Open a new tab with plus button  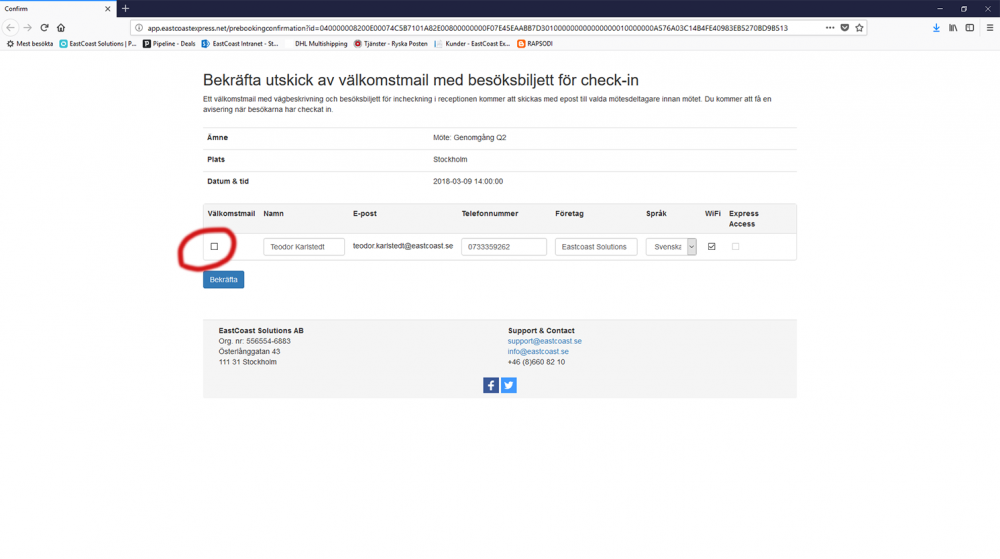(x=125, y=8)
